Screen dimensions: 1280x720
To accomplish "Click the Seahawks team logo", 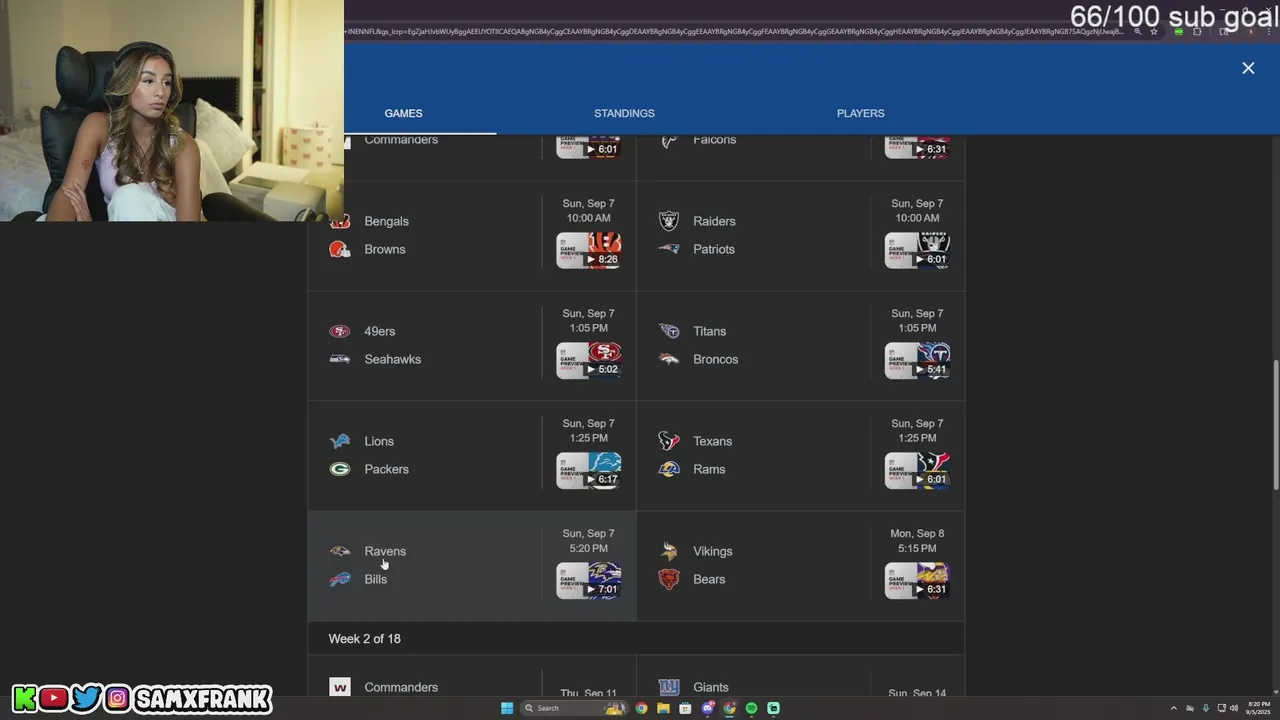I will (x=340, y=359).
